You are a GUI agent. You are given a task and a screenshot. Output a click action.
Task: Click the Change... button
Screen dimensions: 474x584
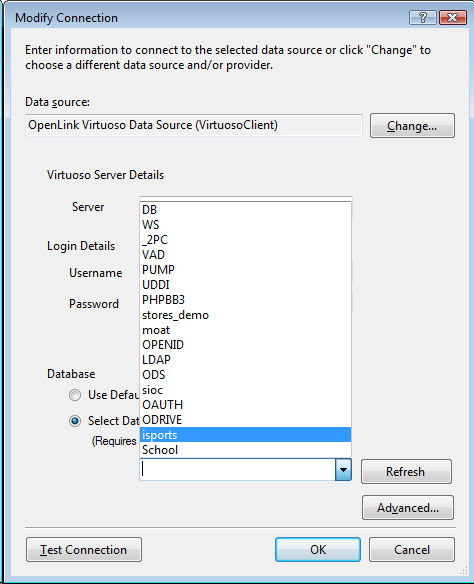(412, 126)
